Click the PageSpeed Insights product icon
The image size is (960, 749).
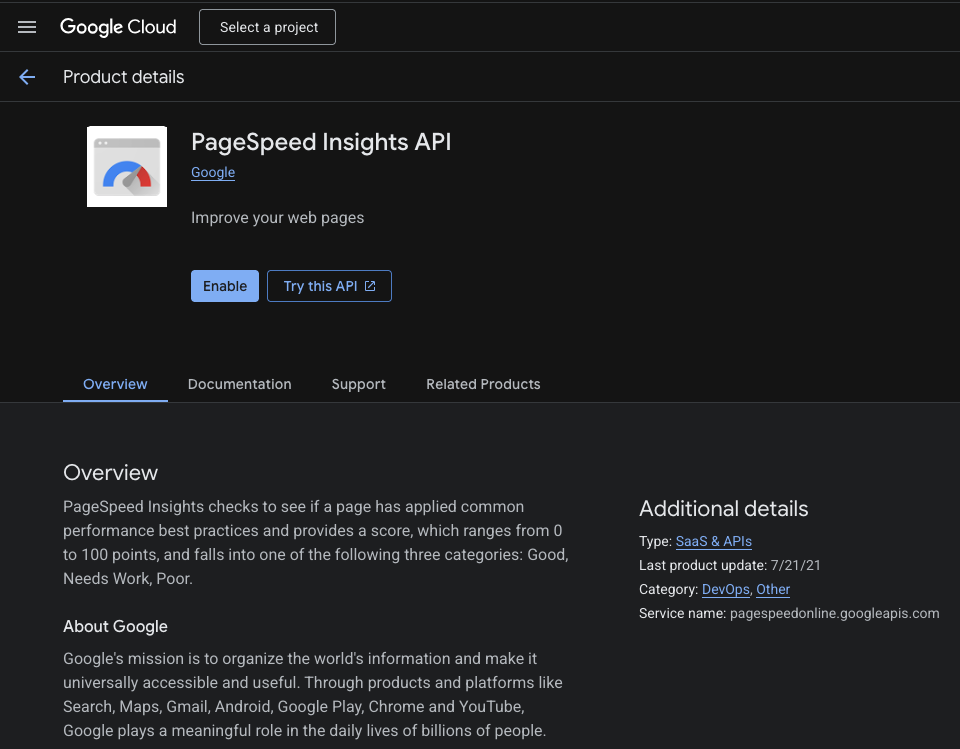click(x=126, y=166)
